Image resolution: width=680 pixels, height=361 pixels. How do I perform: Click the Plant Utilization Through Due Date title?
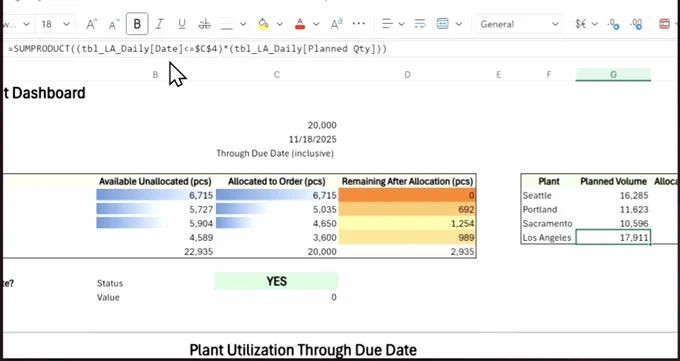(303, 350)
